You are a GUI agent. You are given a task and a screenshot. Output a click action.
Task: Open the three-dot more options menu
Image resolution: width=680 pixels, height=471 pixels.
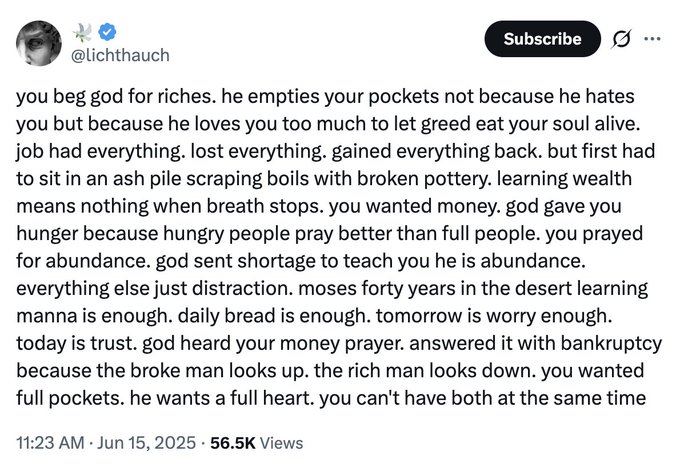tap(653, 39)
